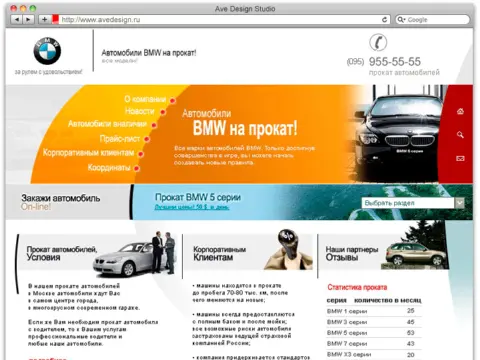Select the 'BMW 3 серии' table row

pos(374,322)
